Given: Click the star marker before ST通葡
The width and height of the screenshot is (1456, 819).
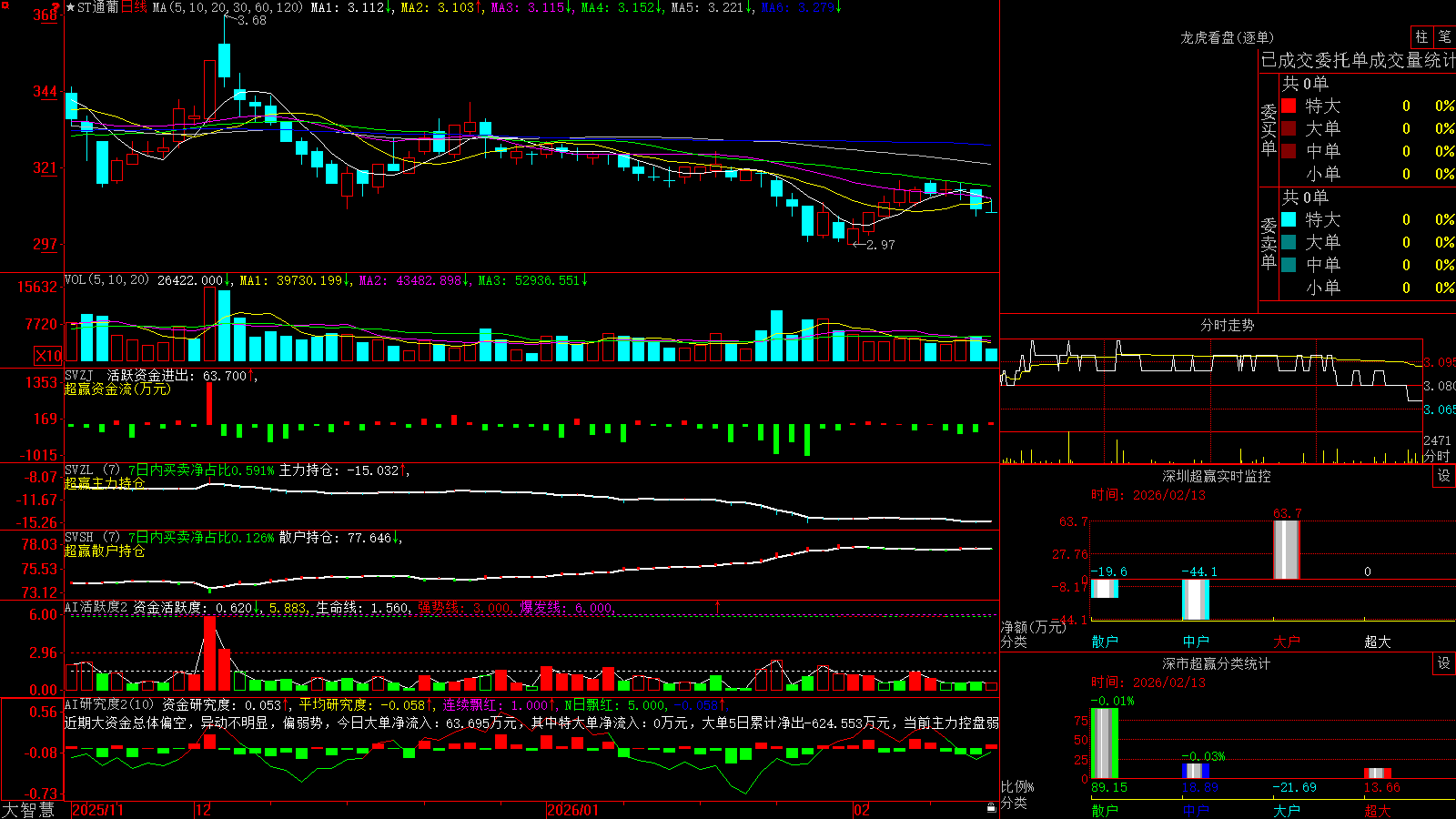Looking at the screenshot, I should [x=71, y=7].
